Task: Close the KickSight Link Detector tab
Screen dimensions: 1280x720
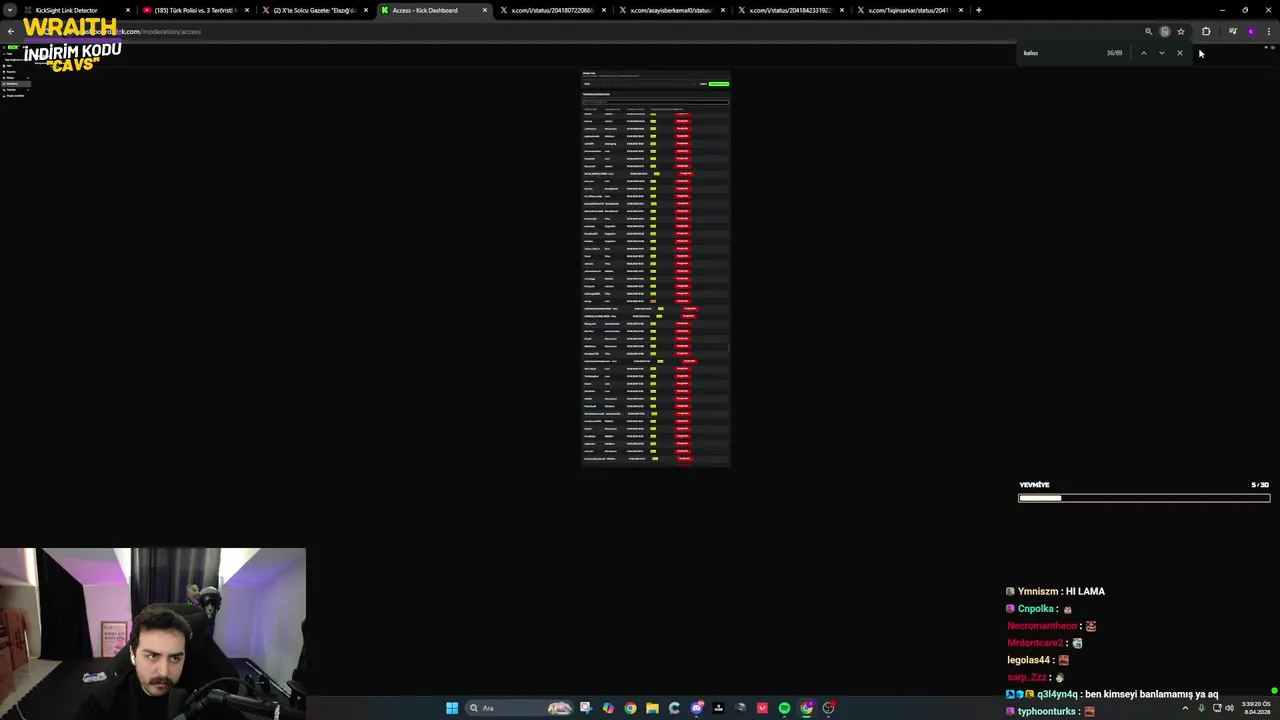Action: 127,10
